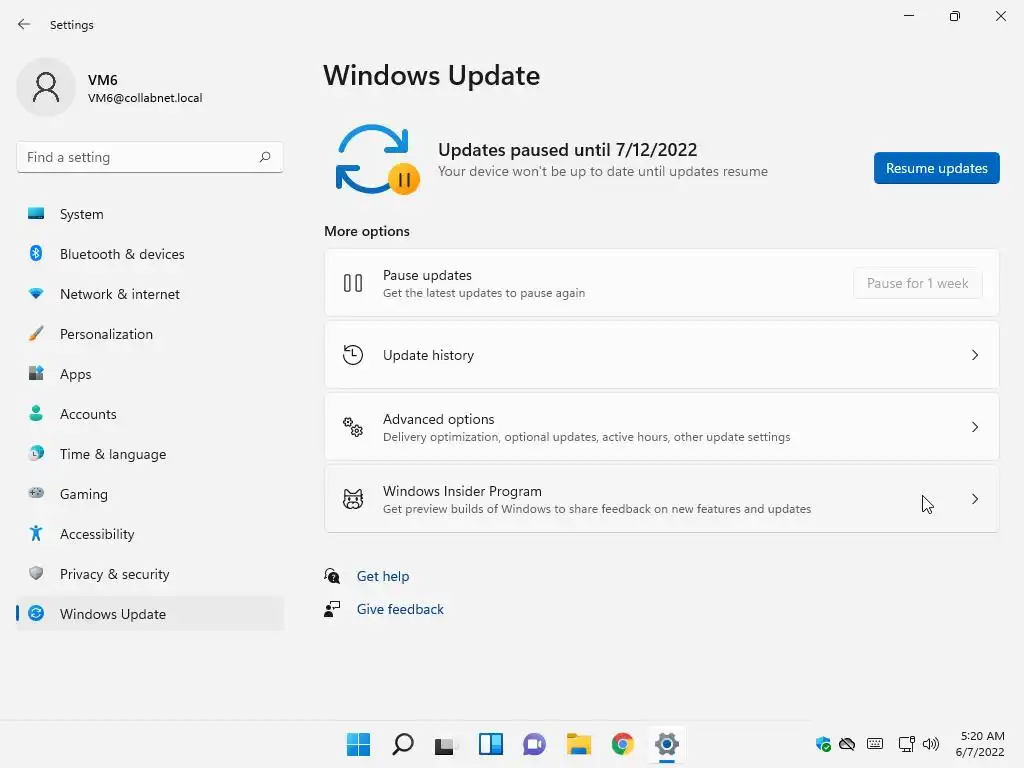Click the pause bars icon beside Pause updates
1024x768 pixels.
click(353, 283)
